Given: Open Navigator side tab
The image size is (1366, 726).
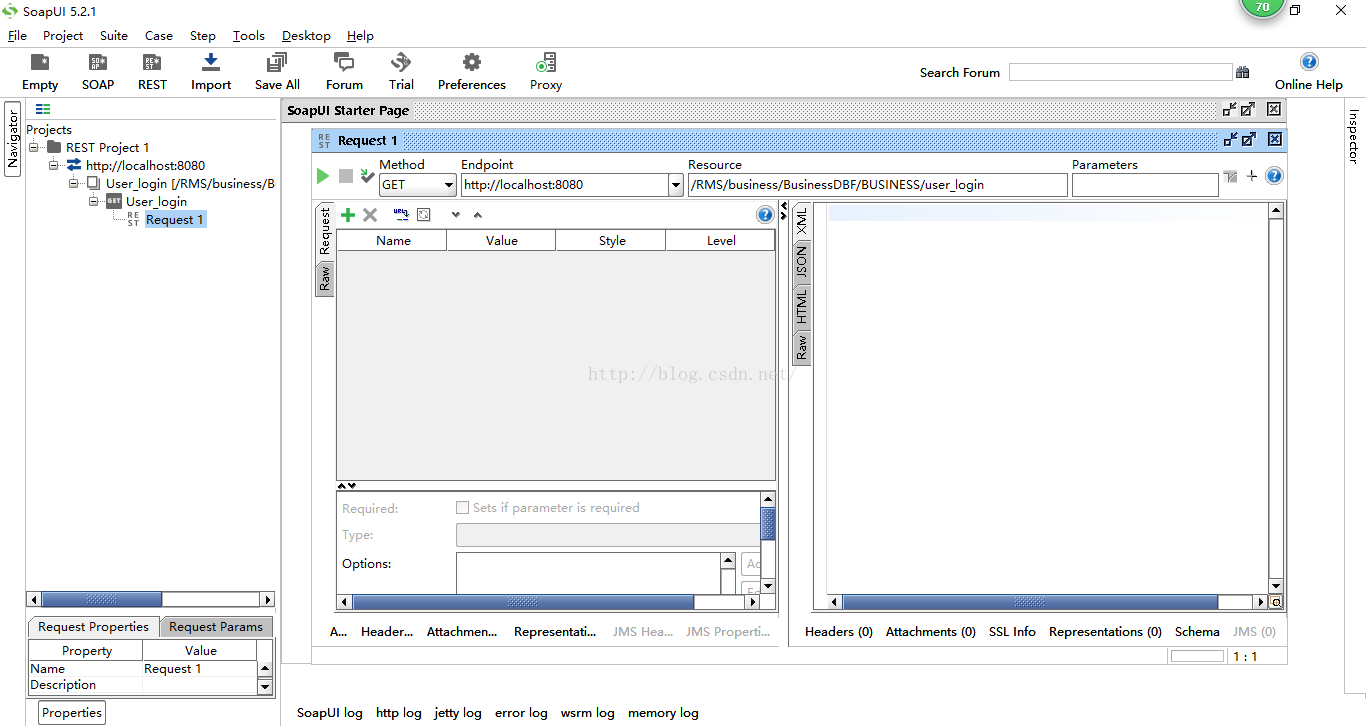Looking at the screenshot, I should tap(13, 138).
